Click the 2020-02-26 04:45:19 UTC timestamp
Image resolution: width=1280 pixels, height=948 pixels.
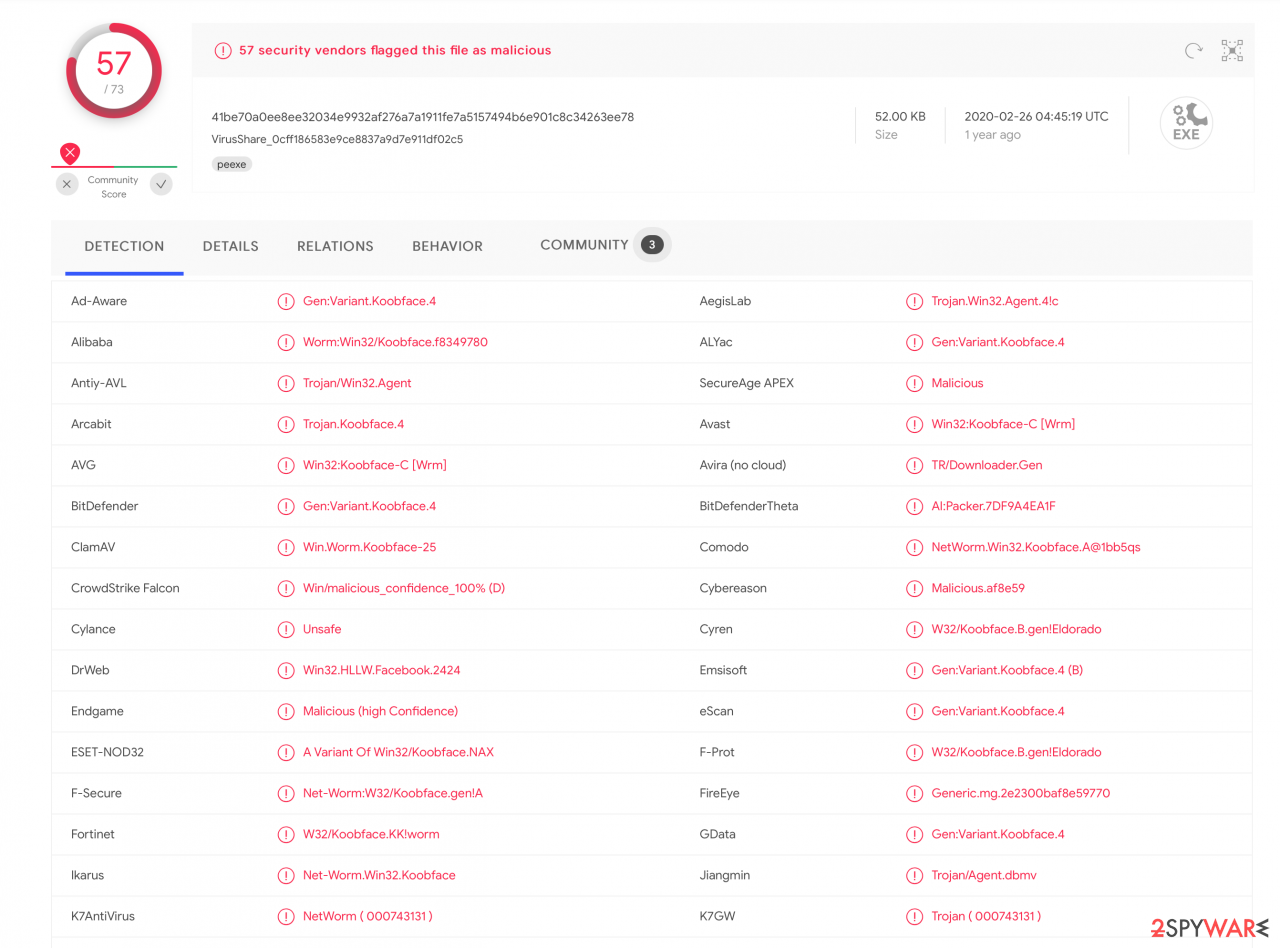point(1036,116)
